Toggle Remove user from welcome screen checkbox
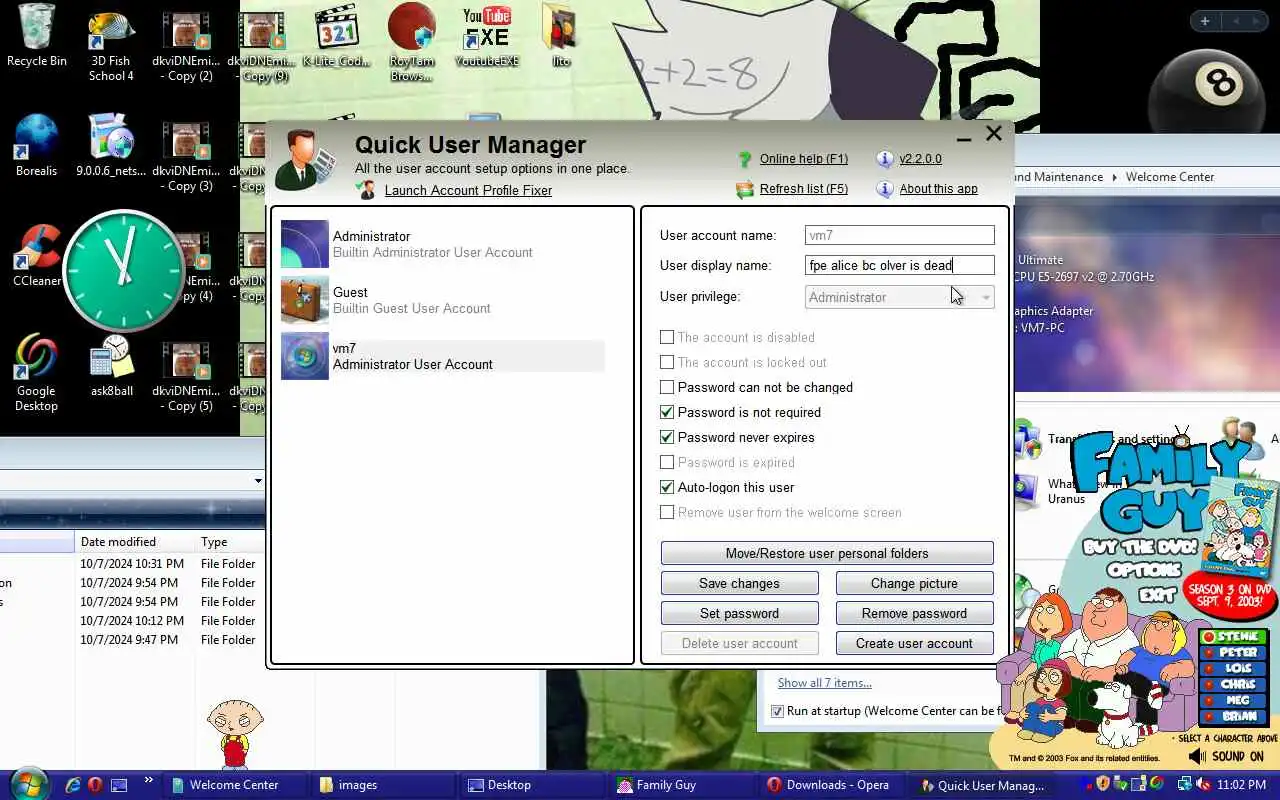 pyautogui.click(x=667, y=512)
